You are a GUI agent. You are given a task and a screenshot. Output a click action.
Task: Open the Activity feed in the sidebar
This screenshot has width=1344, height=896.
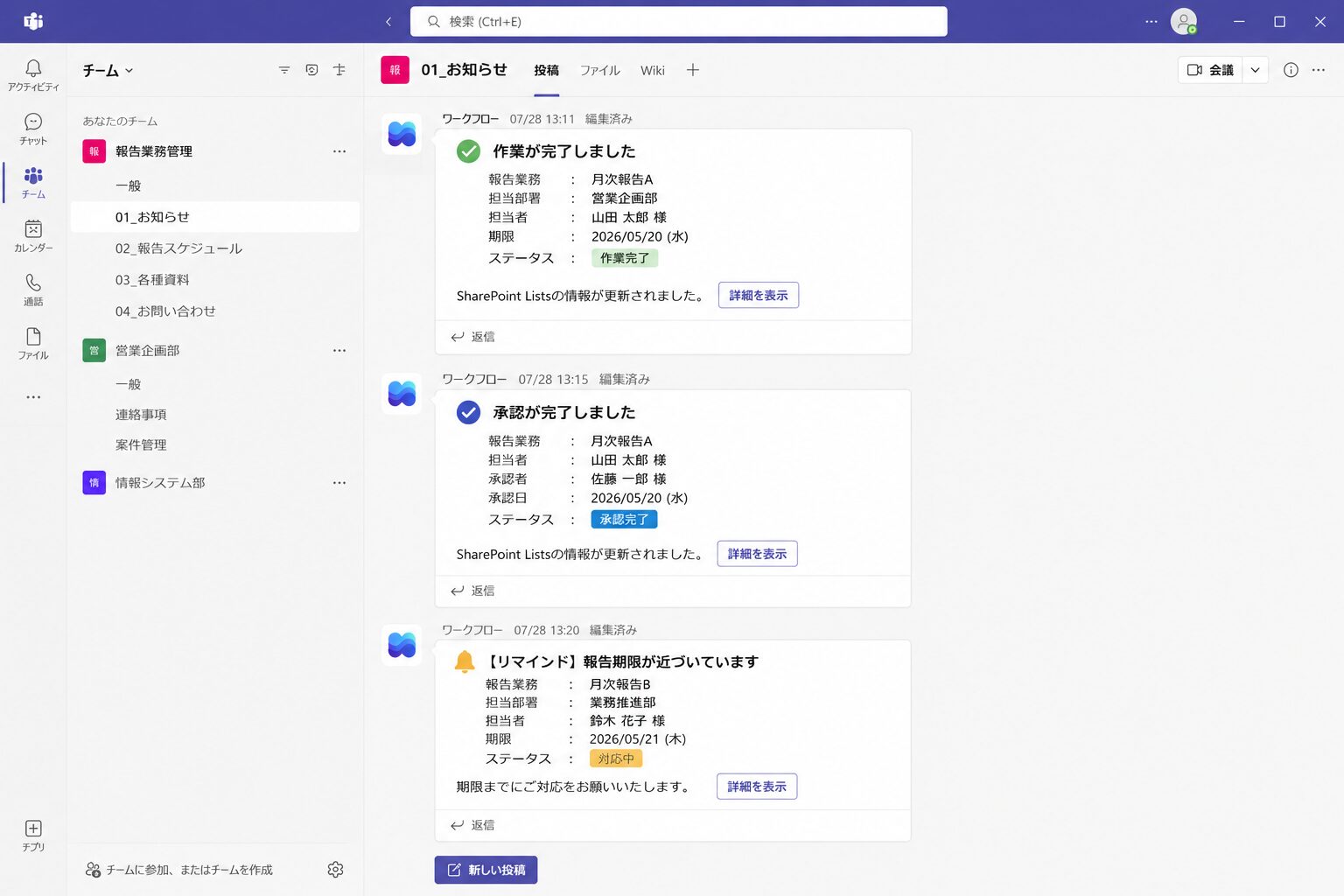33,76
